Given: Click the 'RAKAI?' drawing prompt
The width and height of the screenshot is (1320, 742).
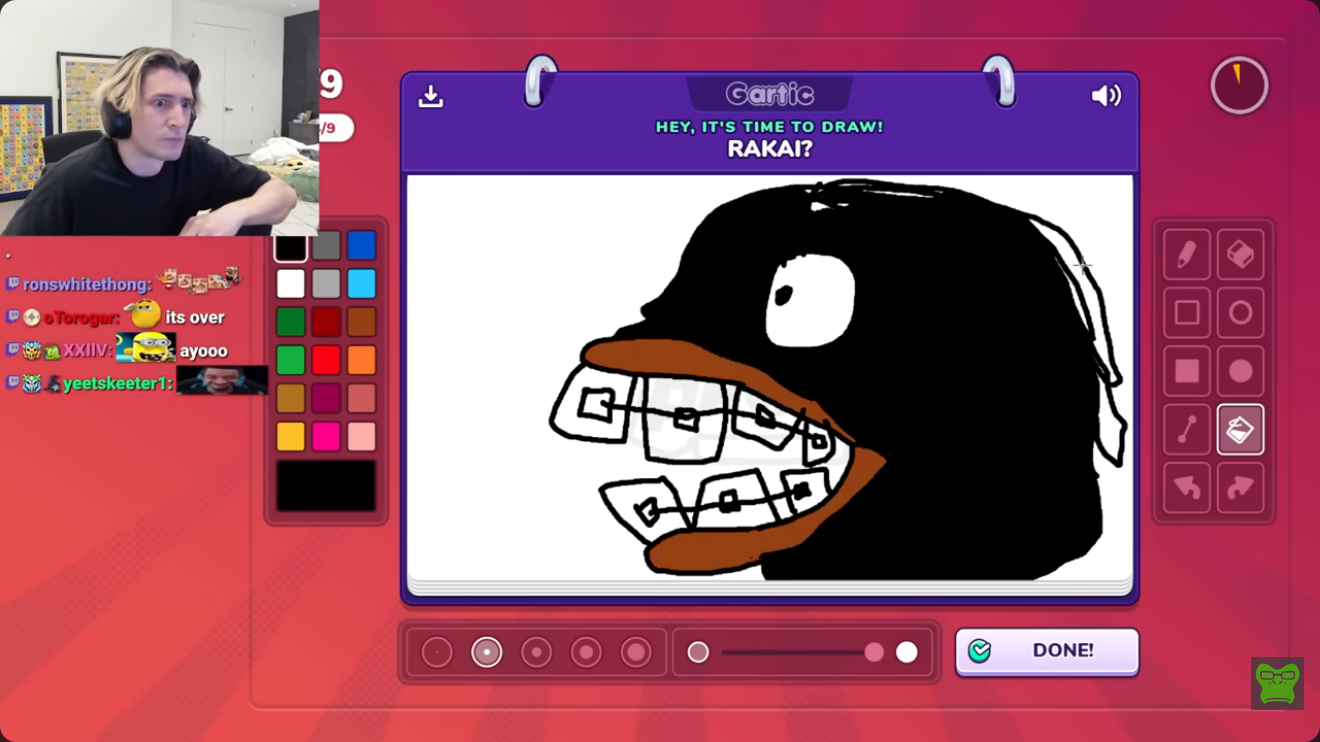Looking at the screenshot, I should 770,150.
